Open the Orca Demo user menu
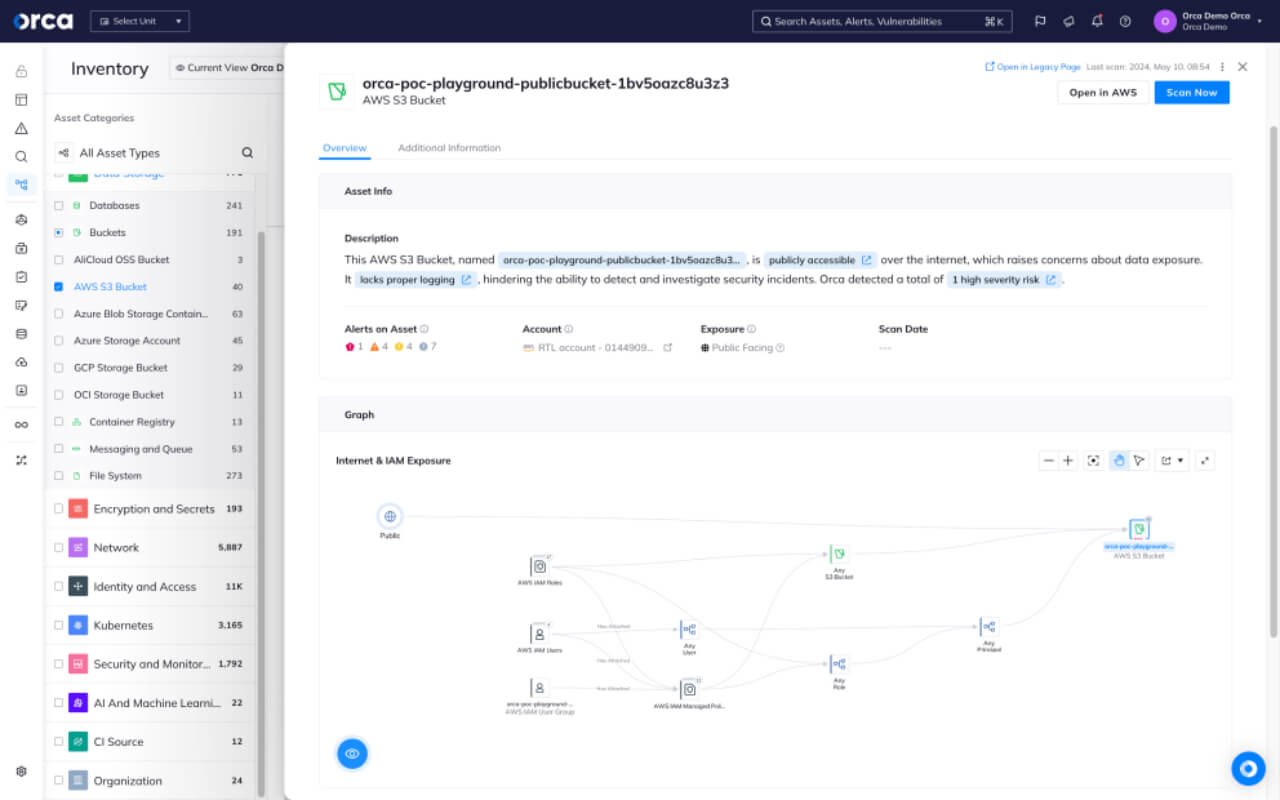This screenshot has width=1280, height=800. pyautogui.click(x=1208, y=21)
